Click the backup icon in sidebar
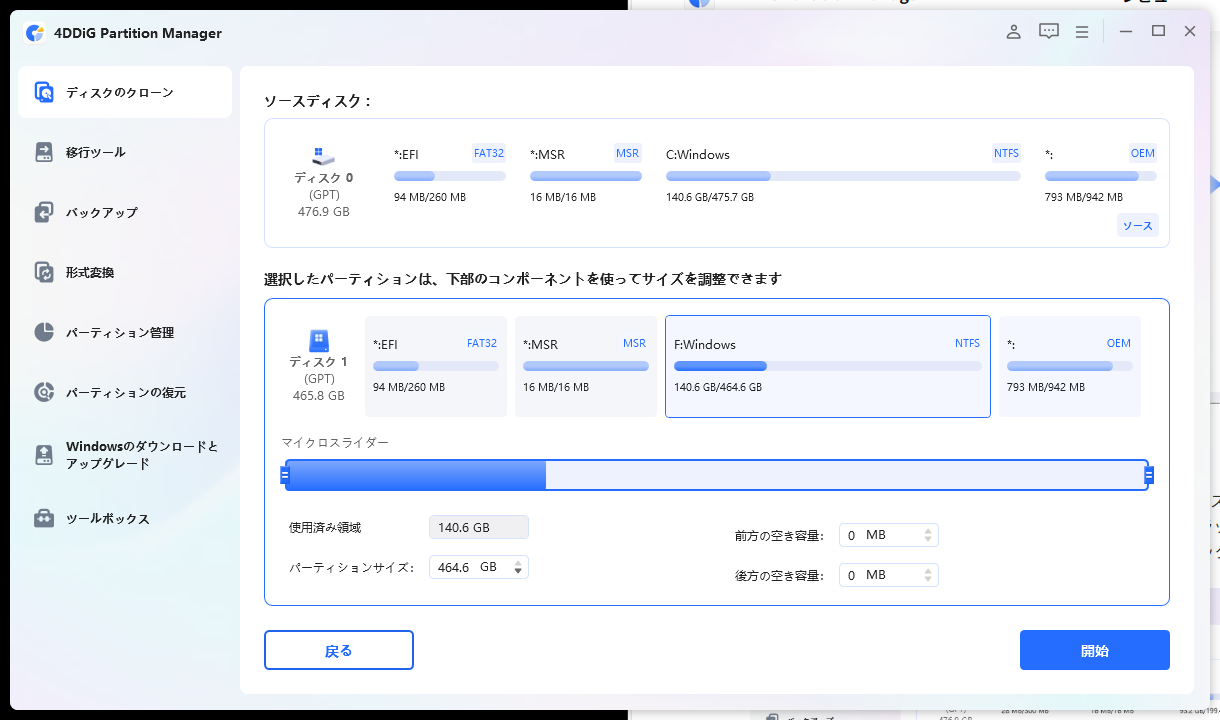Screen dimensions: 1220x720 pyautogui.click(x=44, y=212)
